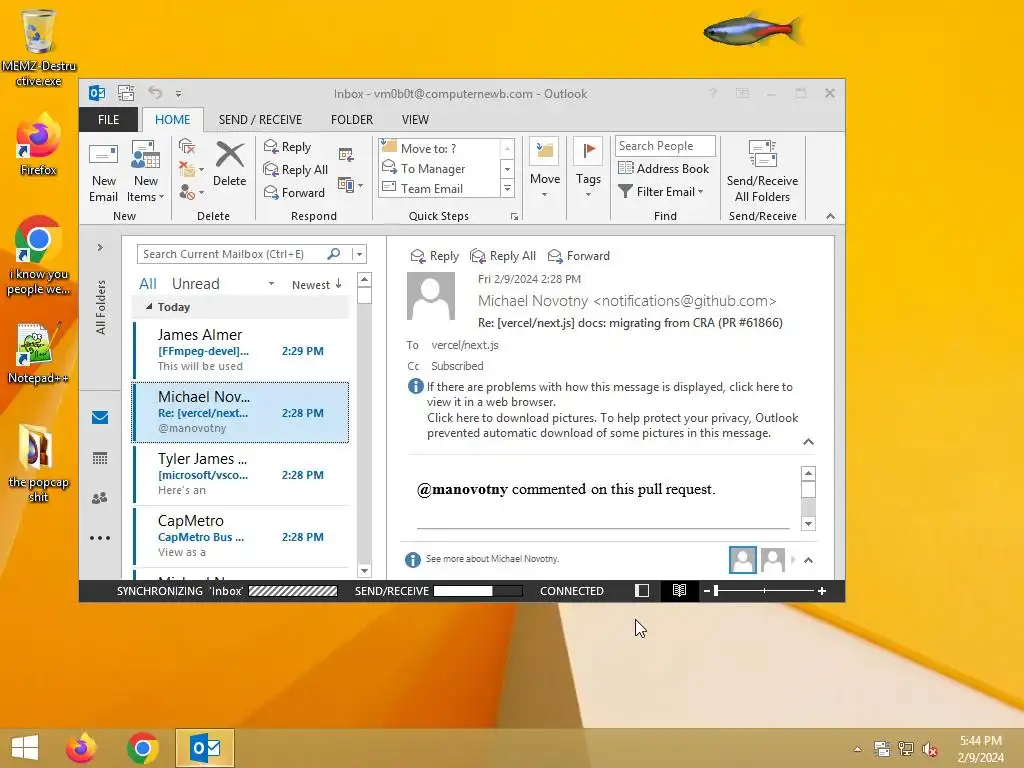The width and height of the screenshot is (1024, 768).
Task: Click the Mail navigation icon
Action: click(x=100, y=417)
